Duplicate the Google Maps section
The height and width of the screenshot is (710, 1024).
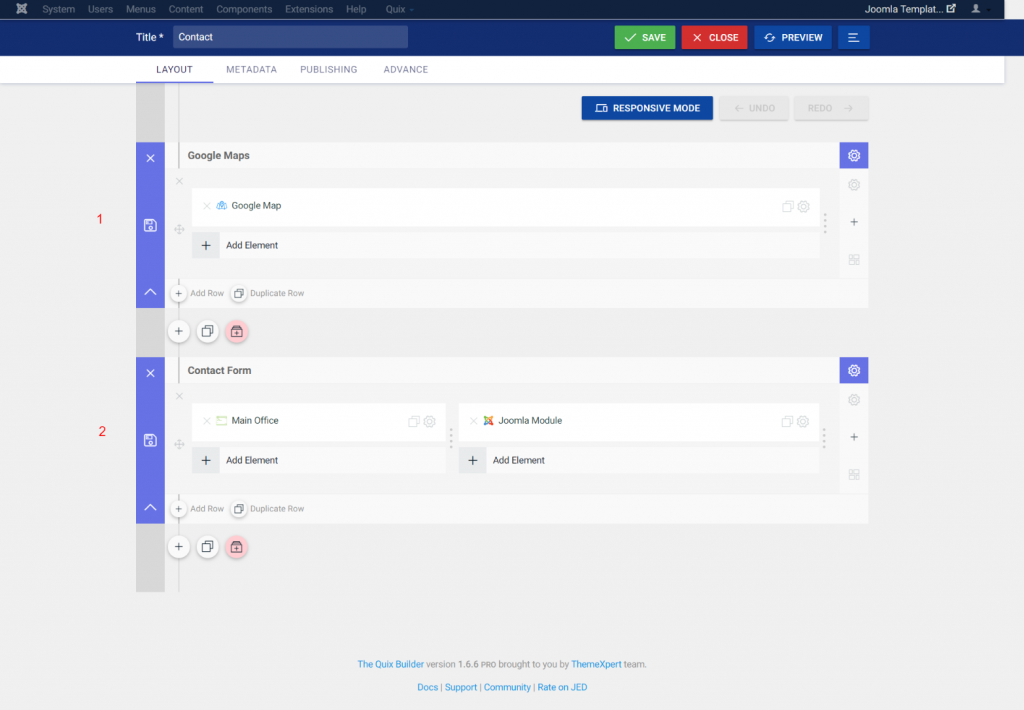click(x=207, y=331)
